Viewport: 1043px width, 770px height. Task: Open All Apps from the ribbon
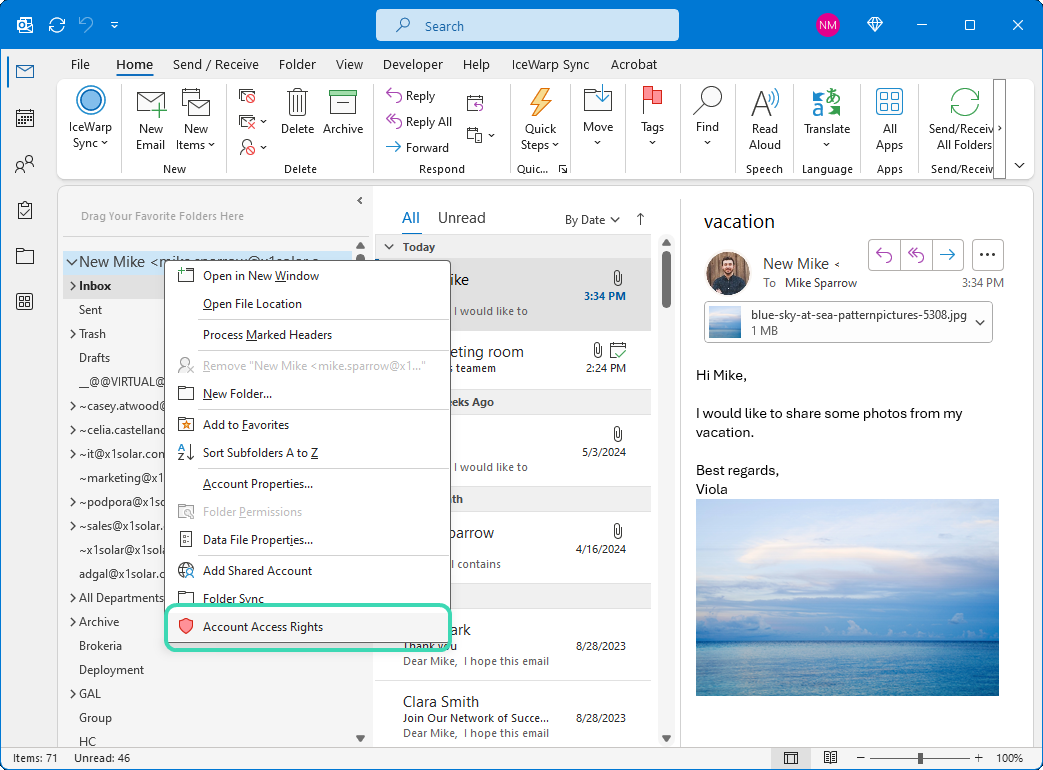pos(889,120)
